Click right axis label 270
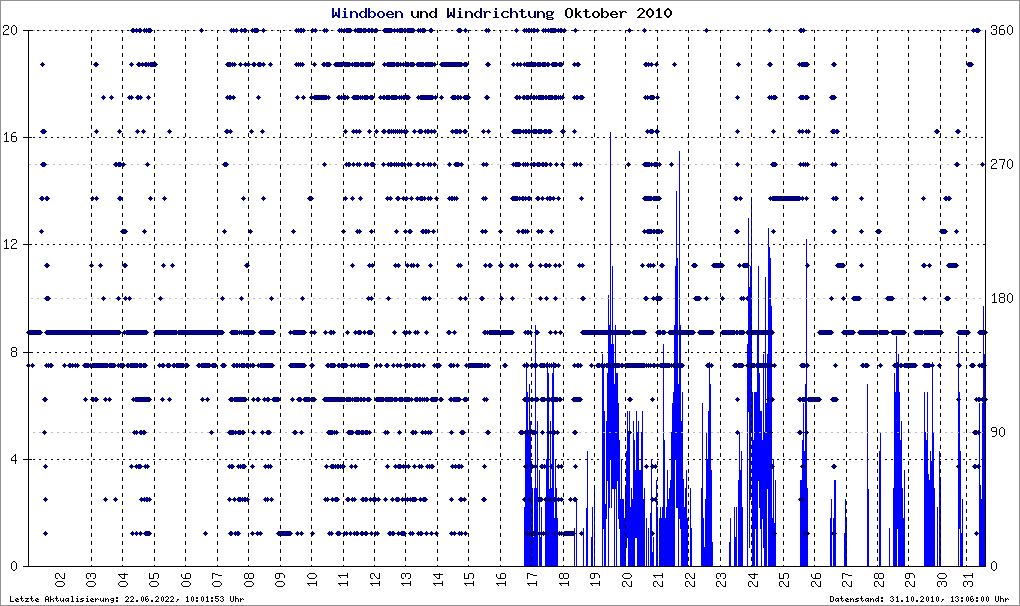1020x606 pixels. pos(1002,164)
